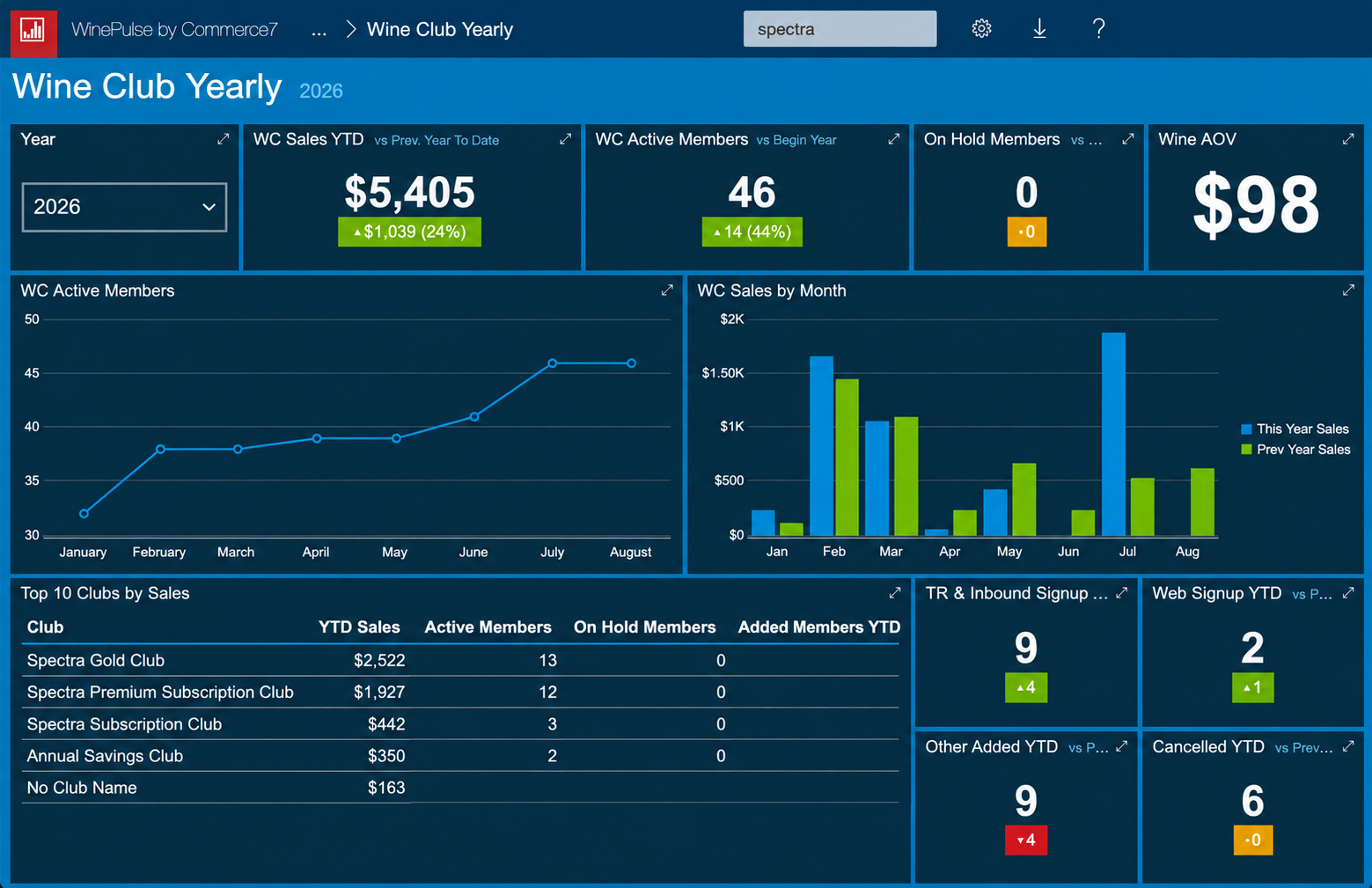The image size is (1372, 888).
Task: Click the blue Jul sales bar
Action: [x=1113, y=434]
